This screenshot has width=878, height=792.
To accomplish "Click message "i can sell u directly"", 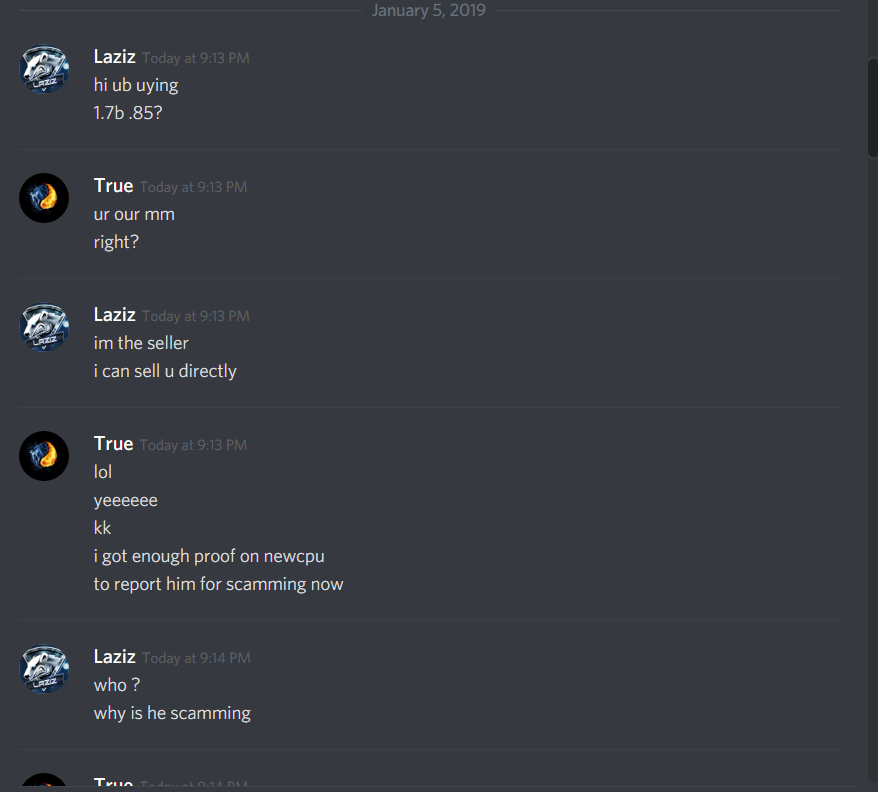I will (x=165, y=371).
